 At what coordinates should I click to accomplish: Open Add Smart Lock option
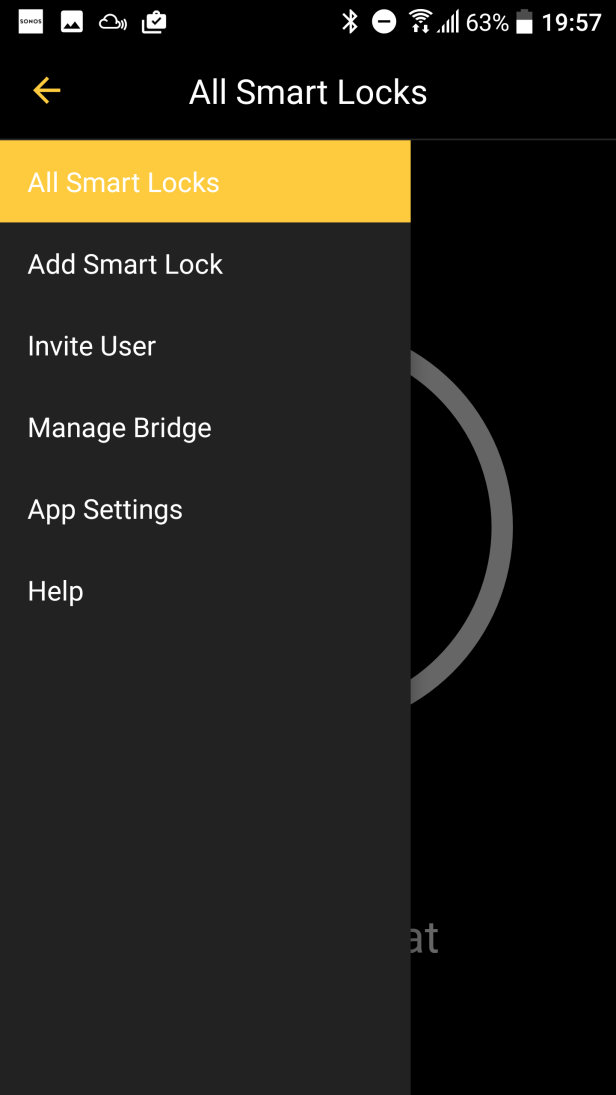pyautogui.click(x=126, y=264)
